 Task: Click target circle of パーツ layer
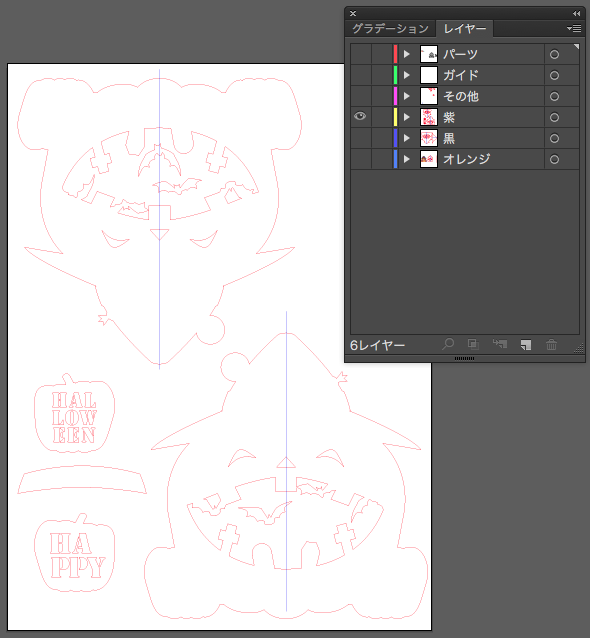coord(554,55)
